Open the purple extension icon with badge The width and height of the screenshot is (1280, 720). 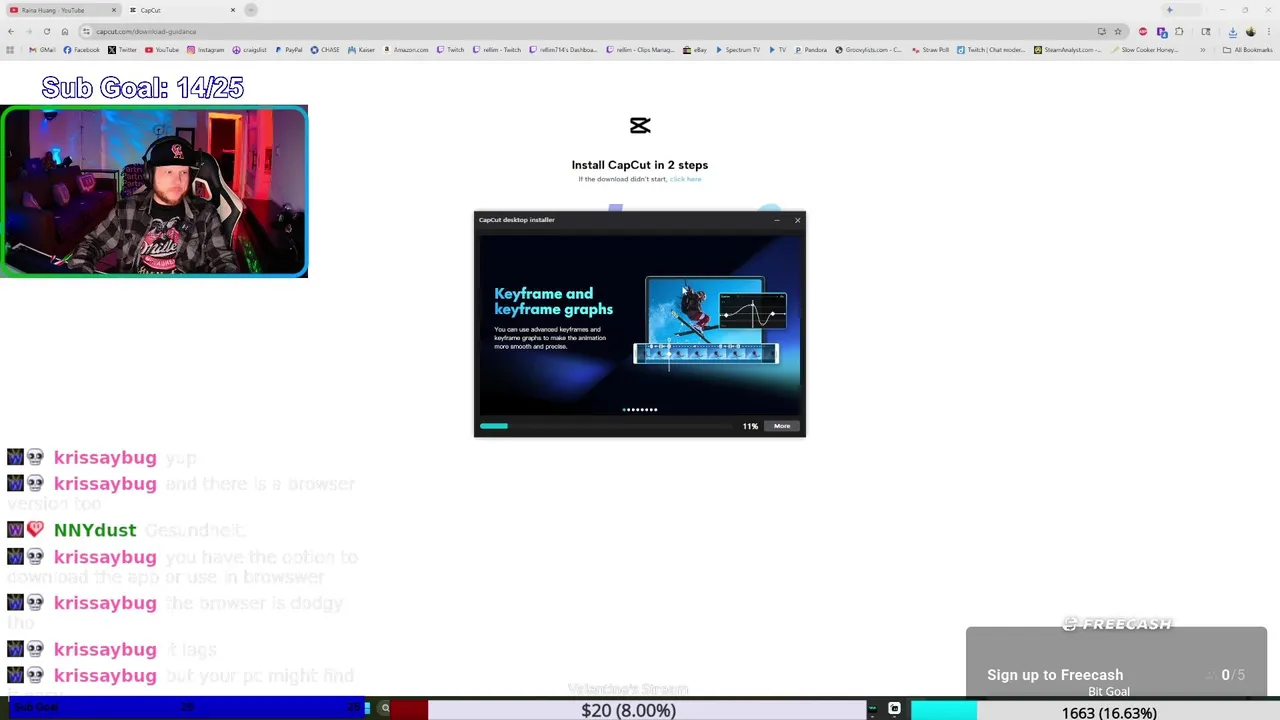(x=1162, y=32)
